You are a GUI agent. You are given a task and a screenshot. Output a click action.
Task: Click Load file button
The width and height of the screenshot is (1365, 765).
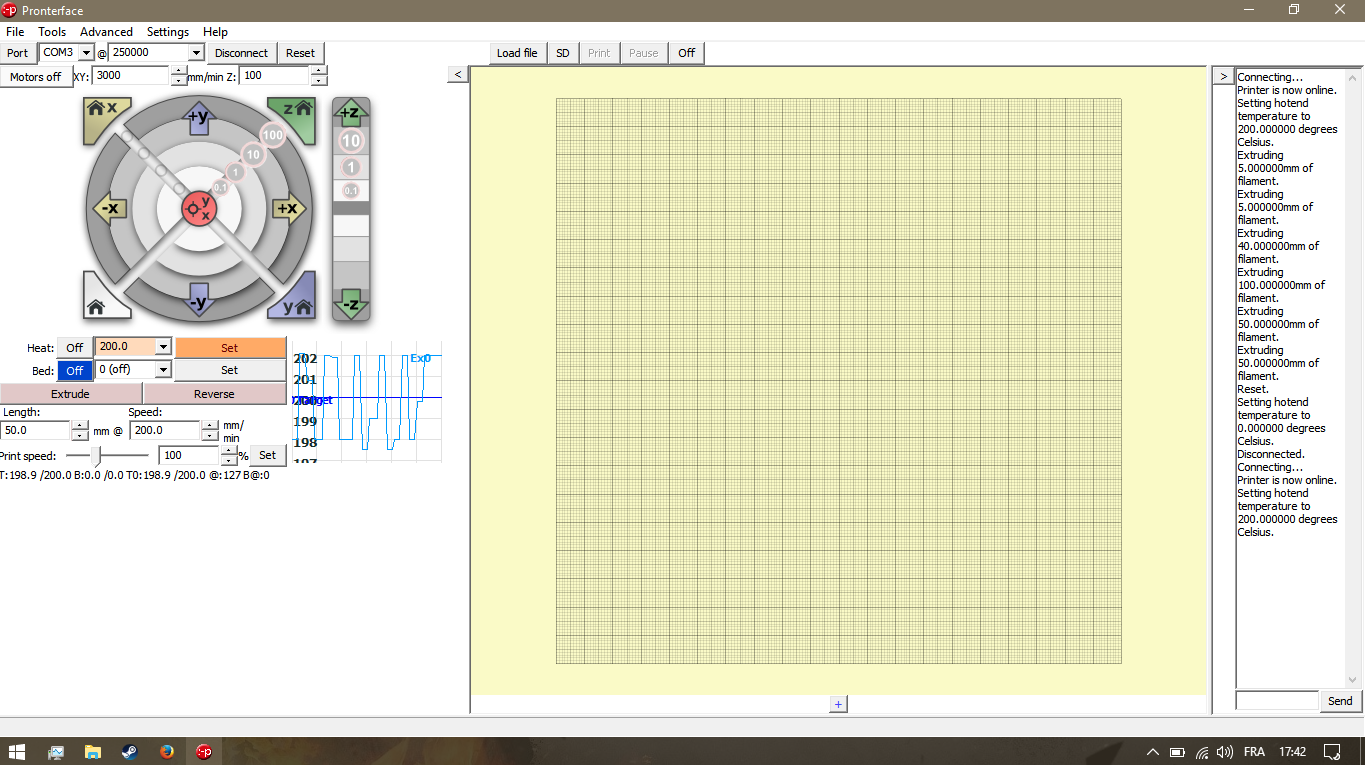[517, 53]
